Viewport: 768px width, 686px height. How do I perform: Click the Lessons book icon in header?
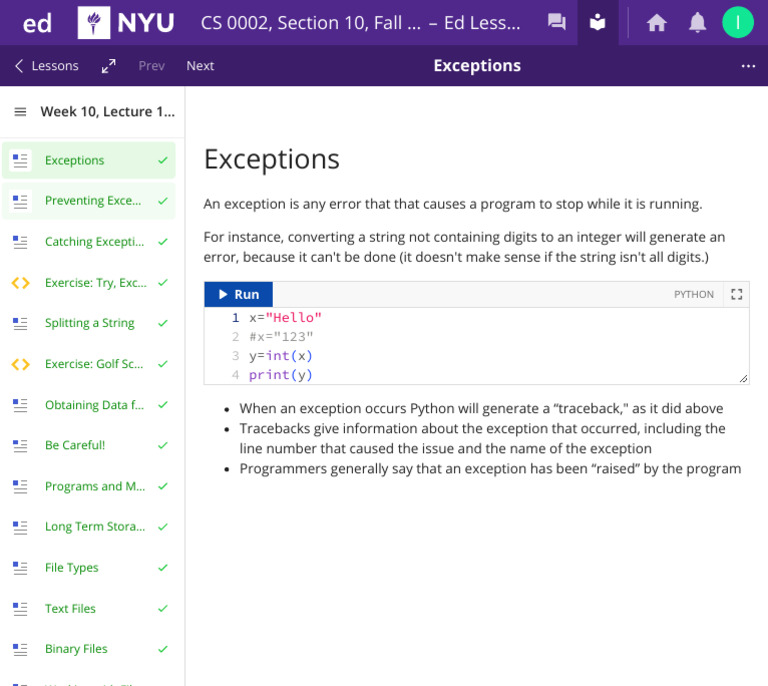(598, 23)
